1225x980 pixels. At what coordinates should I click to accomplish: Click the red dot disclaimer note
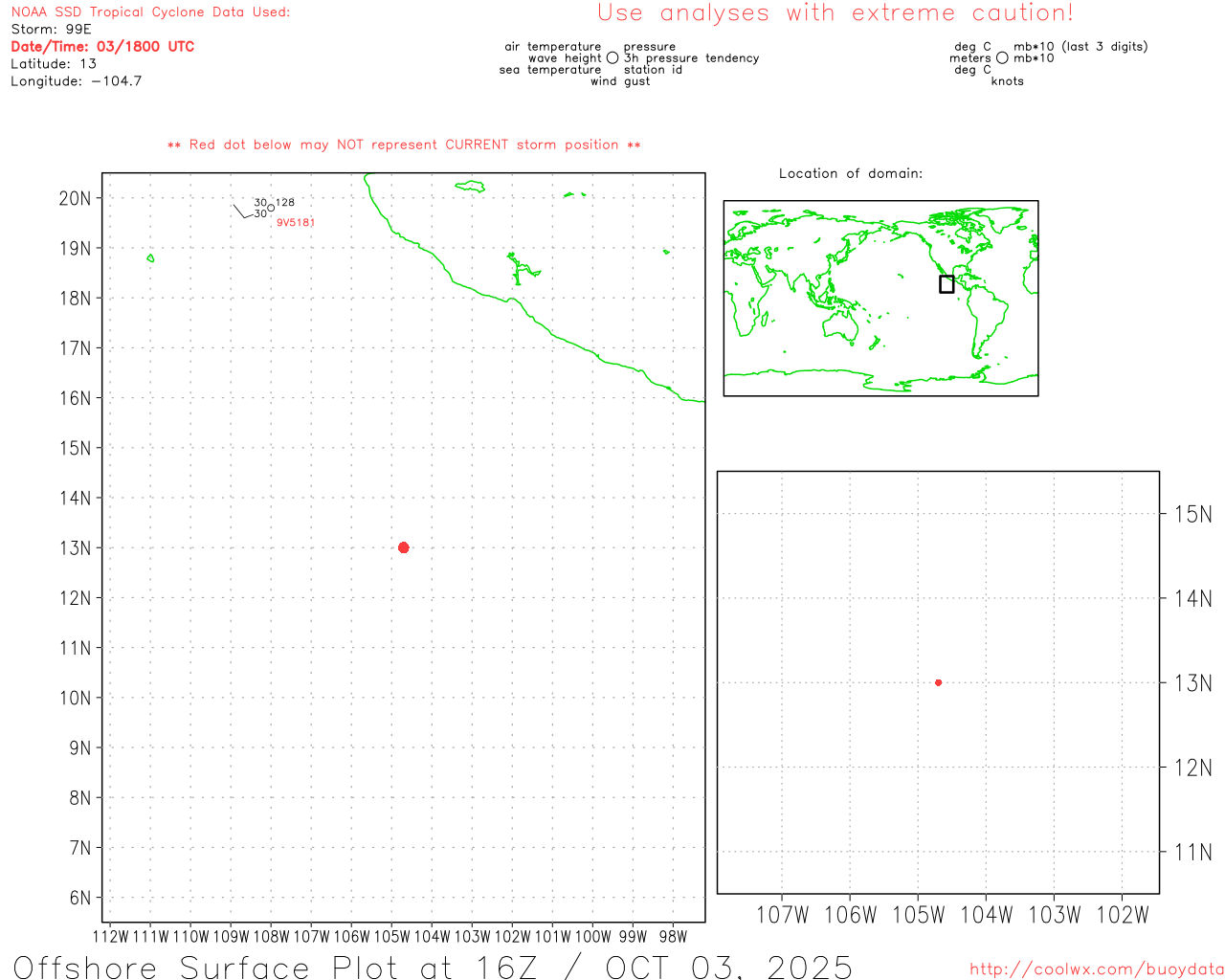pos(404,145)
